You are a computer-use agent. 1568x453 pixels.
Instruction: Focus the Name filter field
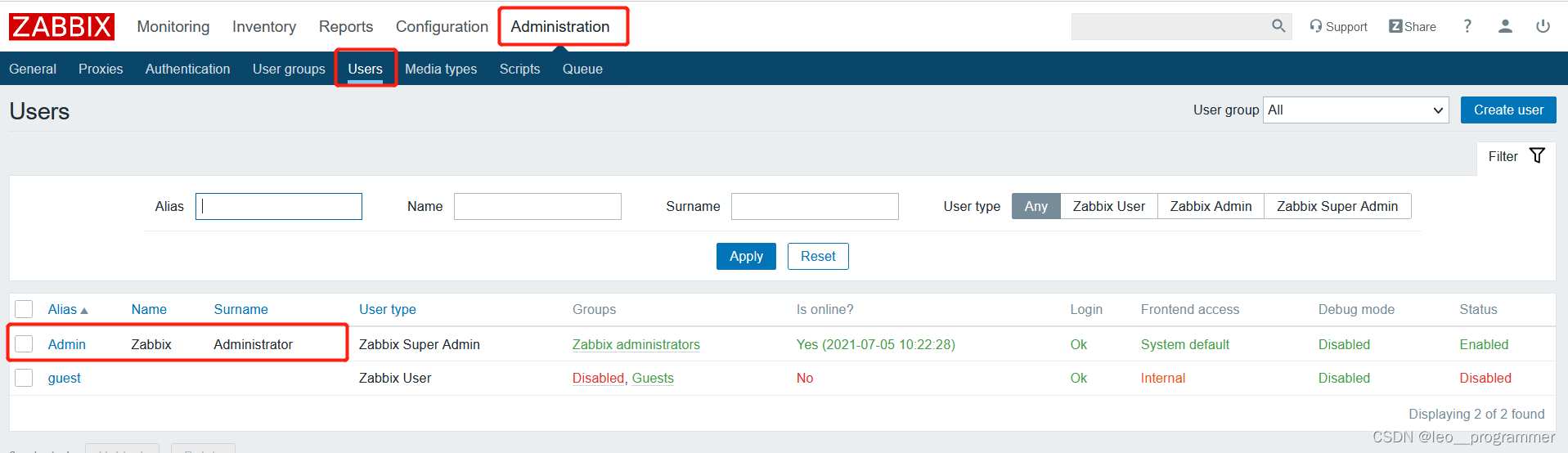coord(537,206)
